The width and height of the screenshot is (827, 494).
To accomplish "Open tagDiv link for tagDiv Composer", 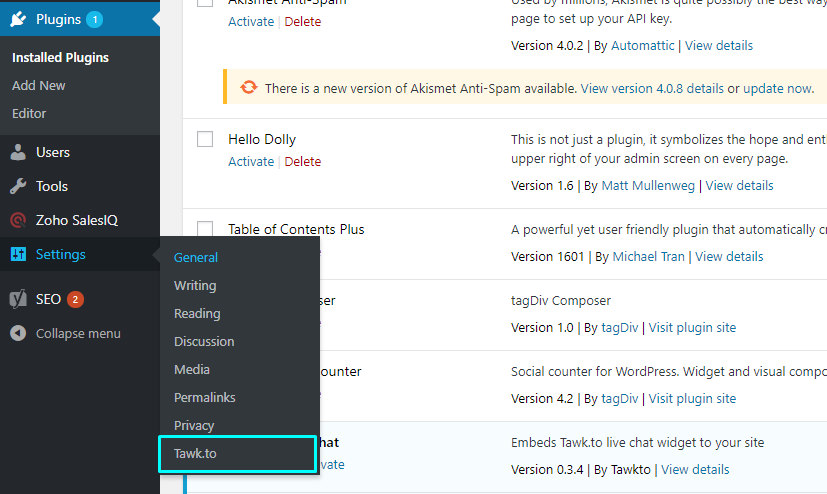I will [620, 327].
